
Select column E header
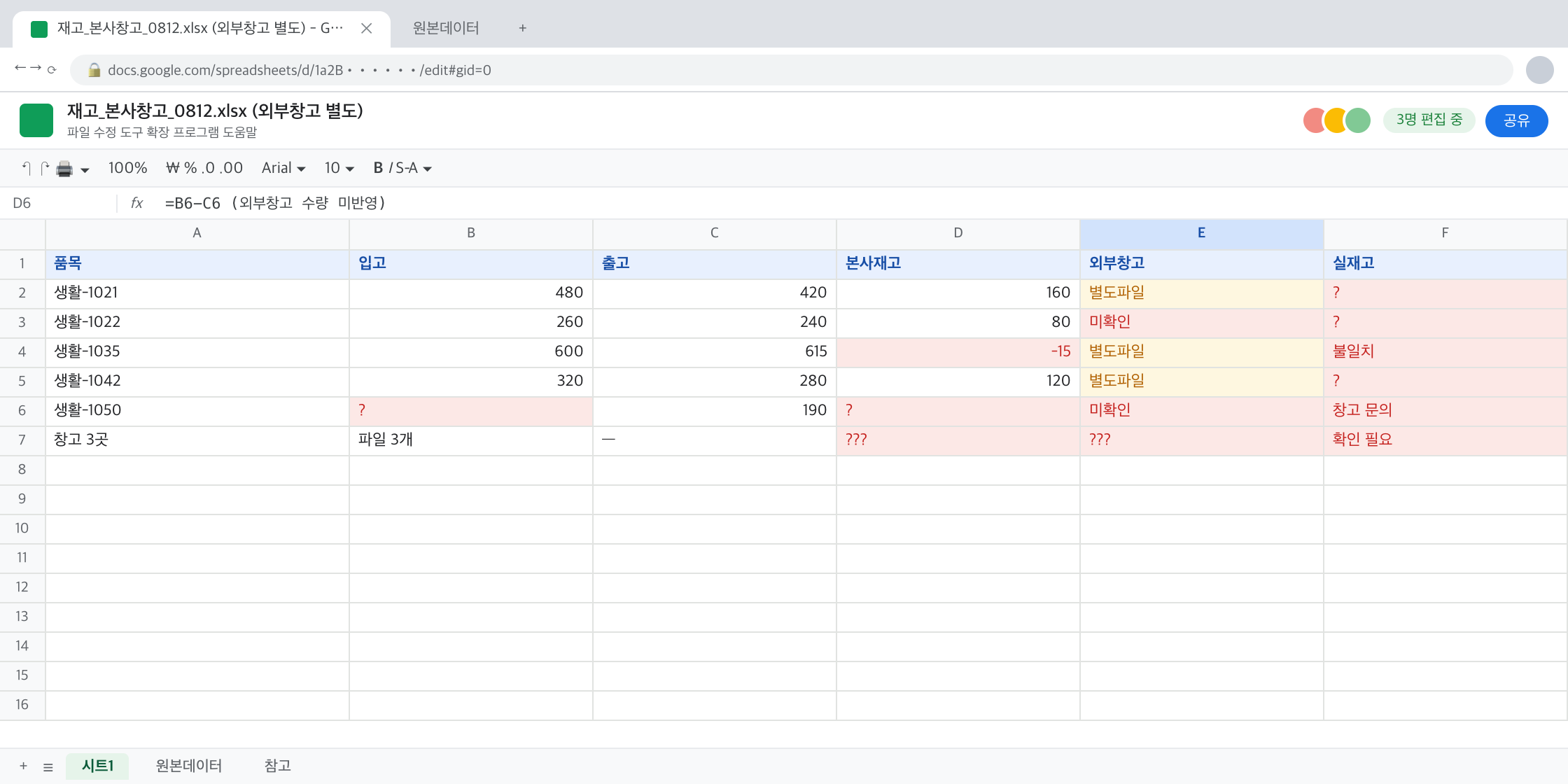click(1201, 233)
